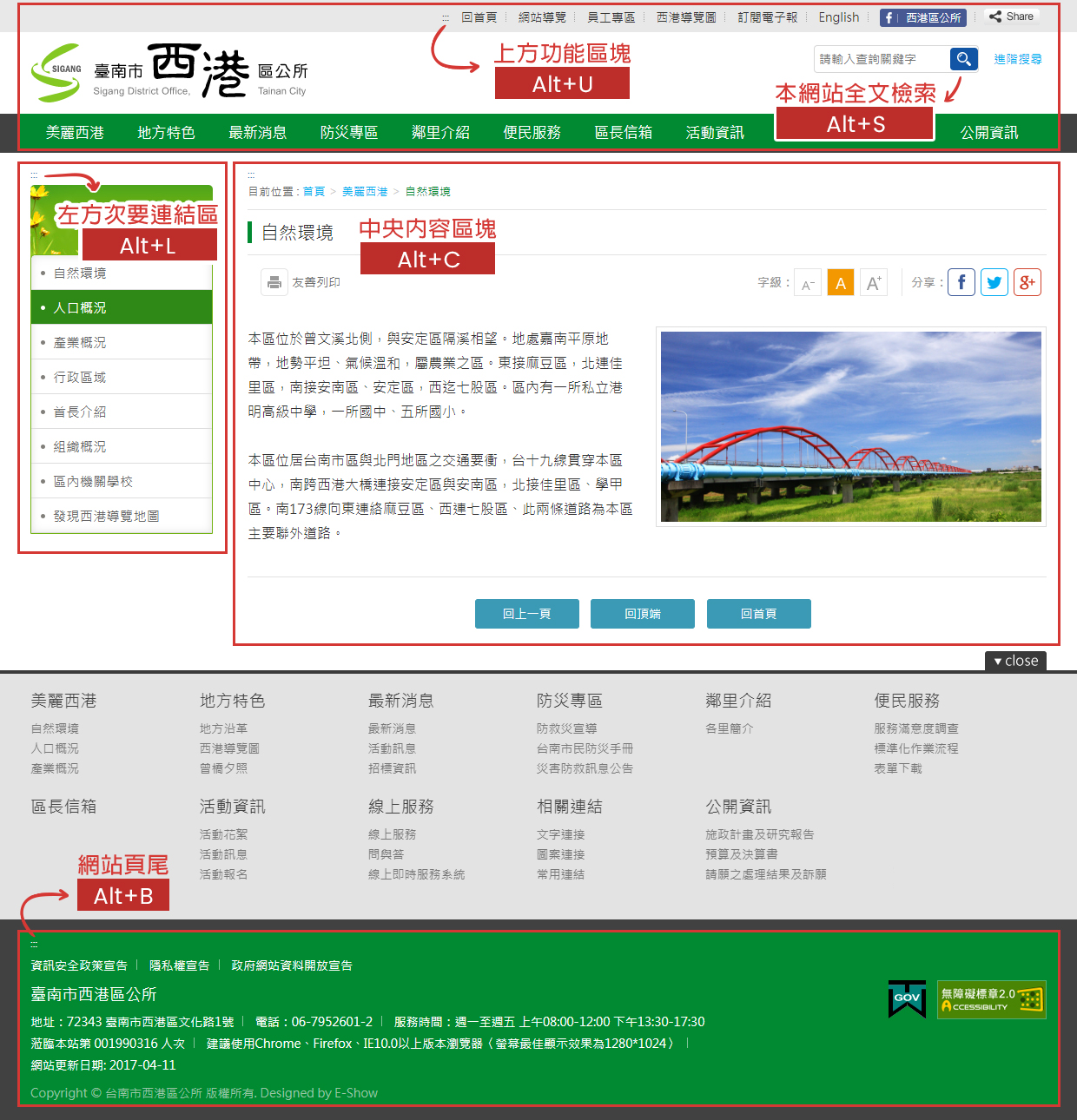Select the orange medium font size A
This screenshot has width=1077, height=1120.
click(841, 283)
